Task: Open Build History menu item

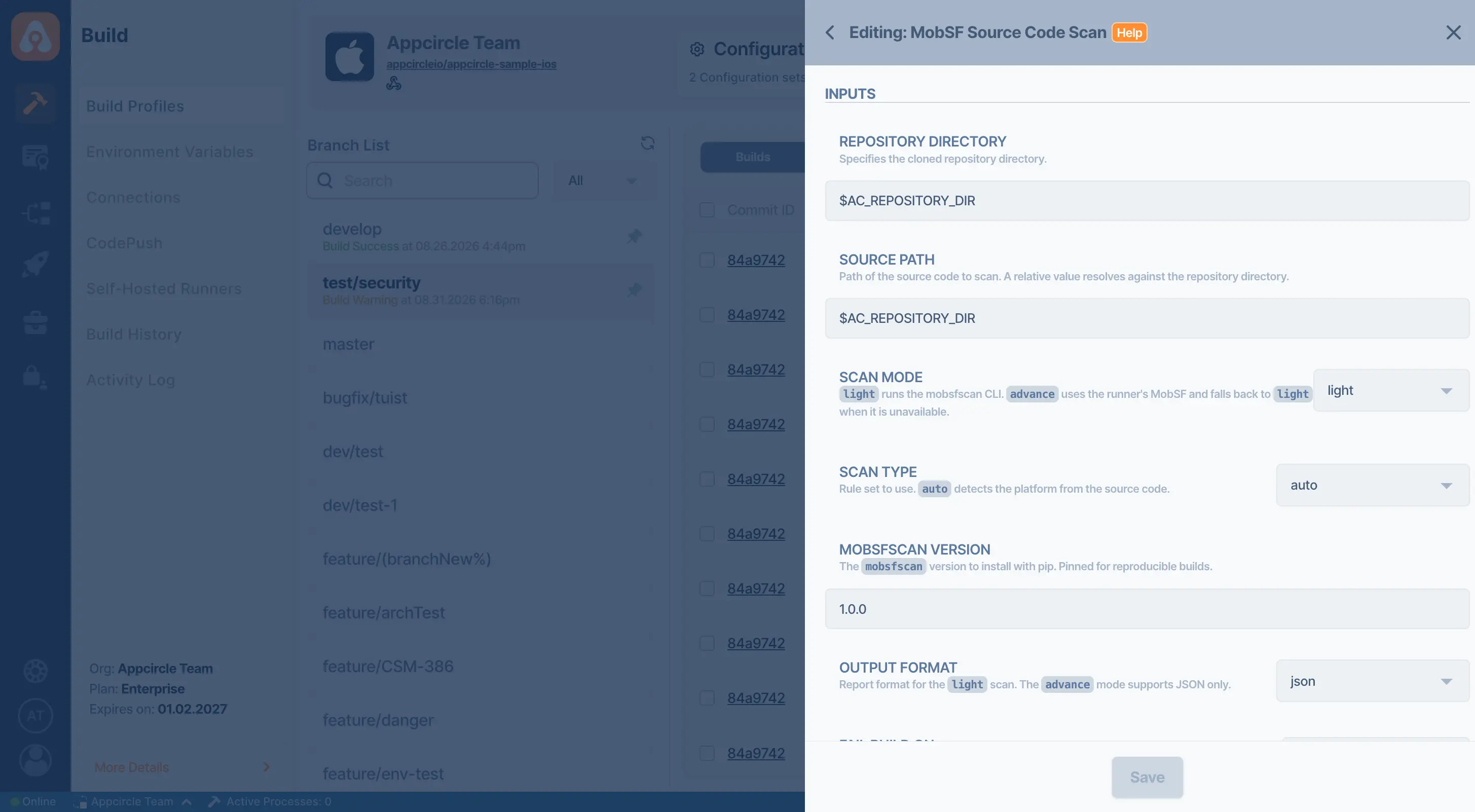Action: pos(134,335)
